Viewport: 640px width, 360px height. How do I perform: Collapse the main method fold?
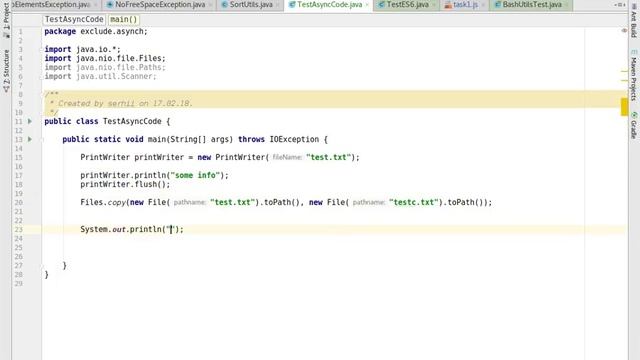[x=42, y=139]
